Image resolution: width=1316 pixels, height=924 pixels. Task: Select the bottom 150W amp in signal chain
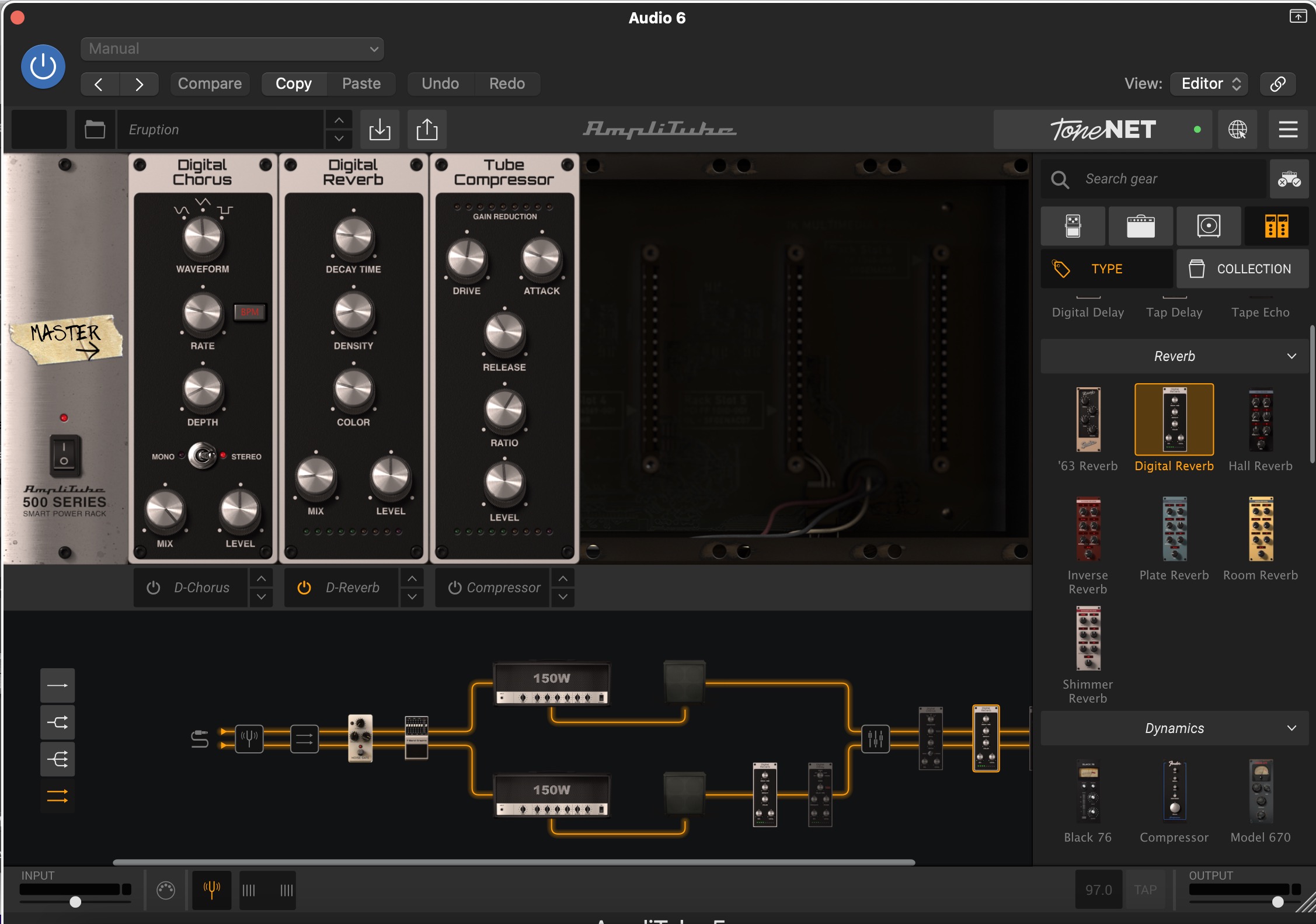tap(552, 794)
